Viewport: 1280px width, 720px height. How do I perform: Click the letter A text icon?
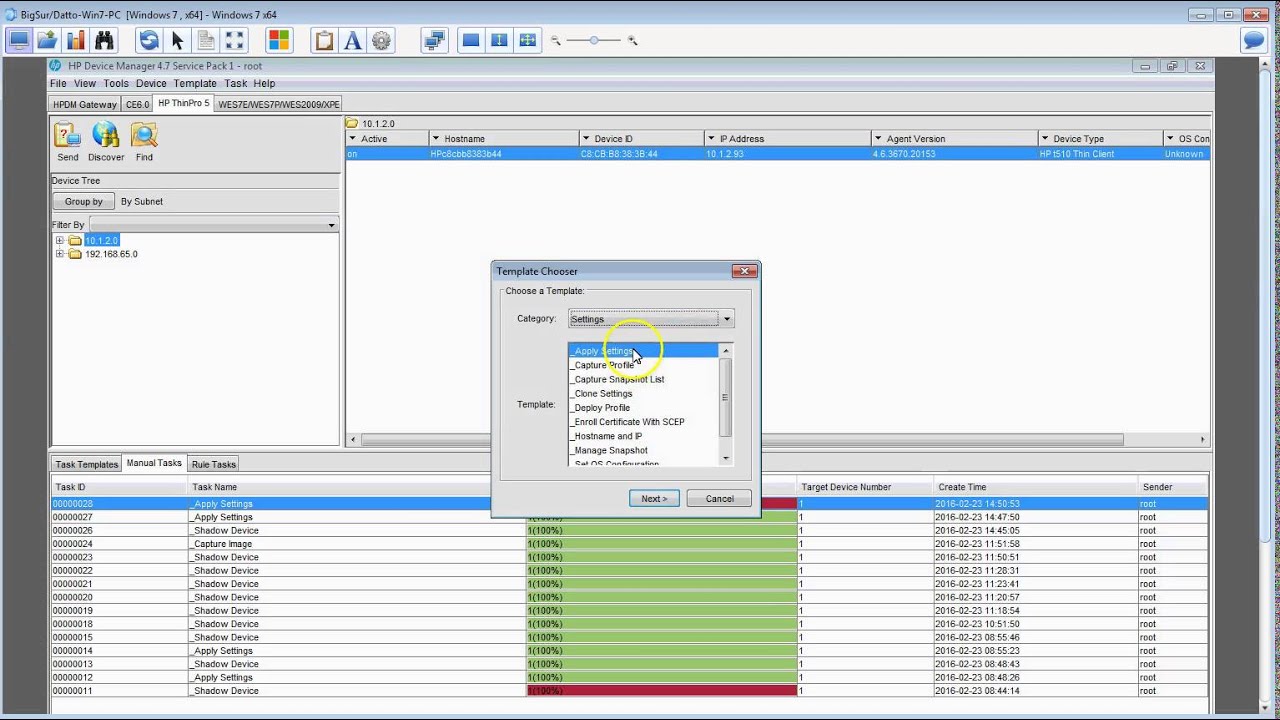pyautogui.click(x=352, y=40)
